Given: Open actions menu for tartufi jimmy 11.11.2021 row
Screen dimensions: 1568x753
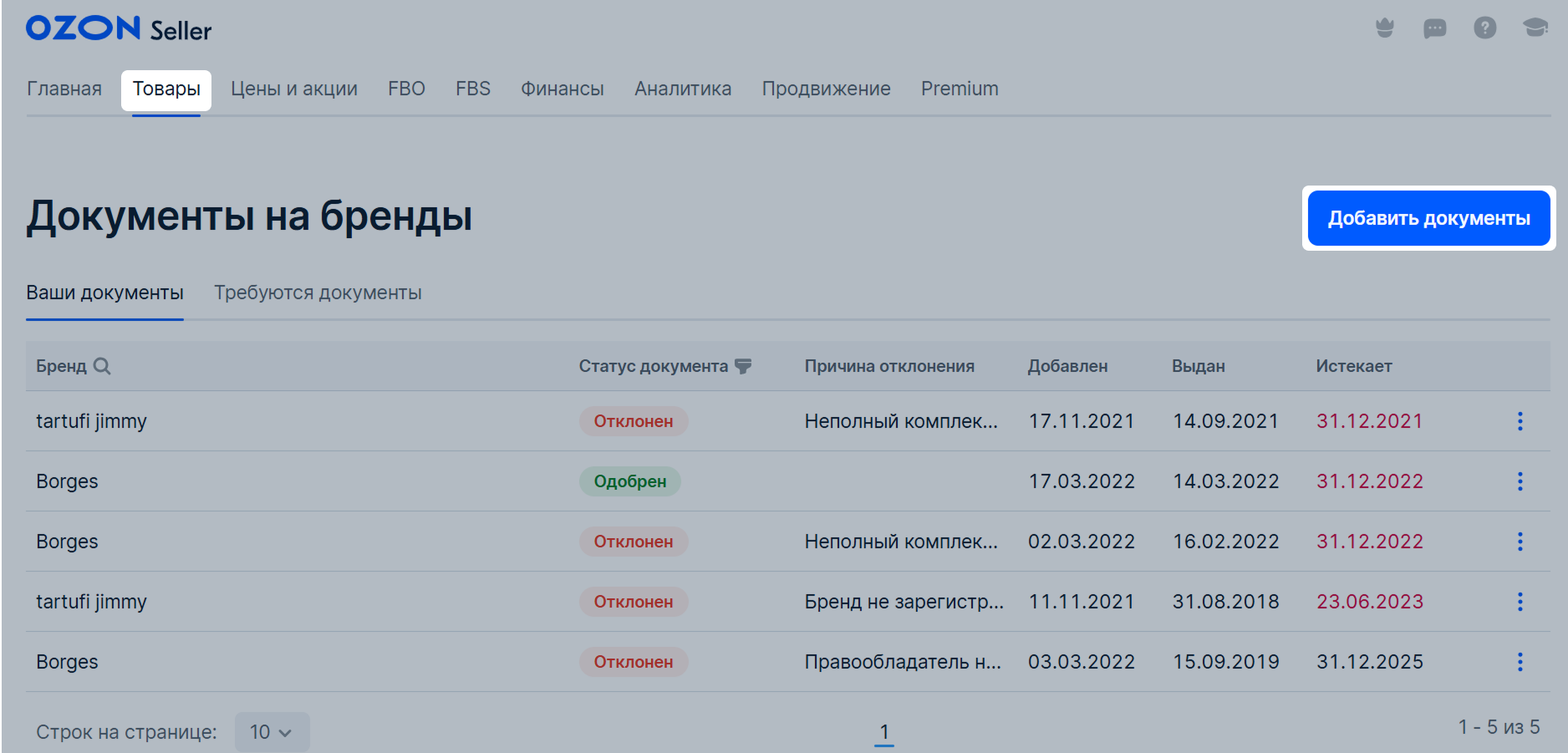Looking at the screenshot, I should coord(1520,602).
